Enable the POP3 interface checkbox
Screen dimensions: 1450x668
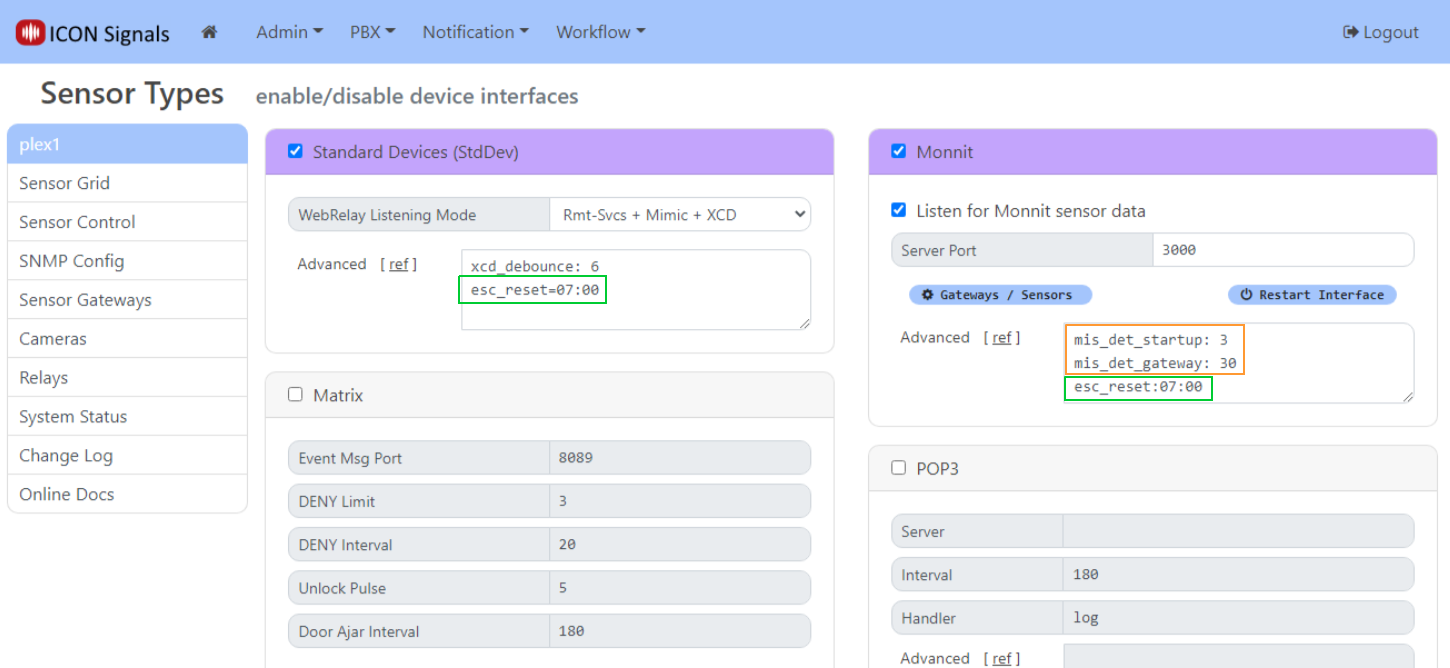[898, 467]
